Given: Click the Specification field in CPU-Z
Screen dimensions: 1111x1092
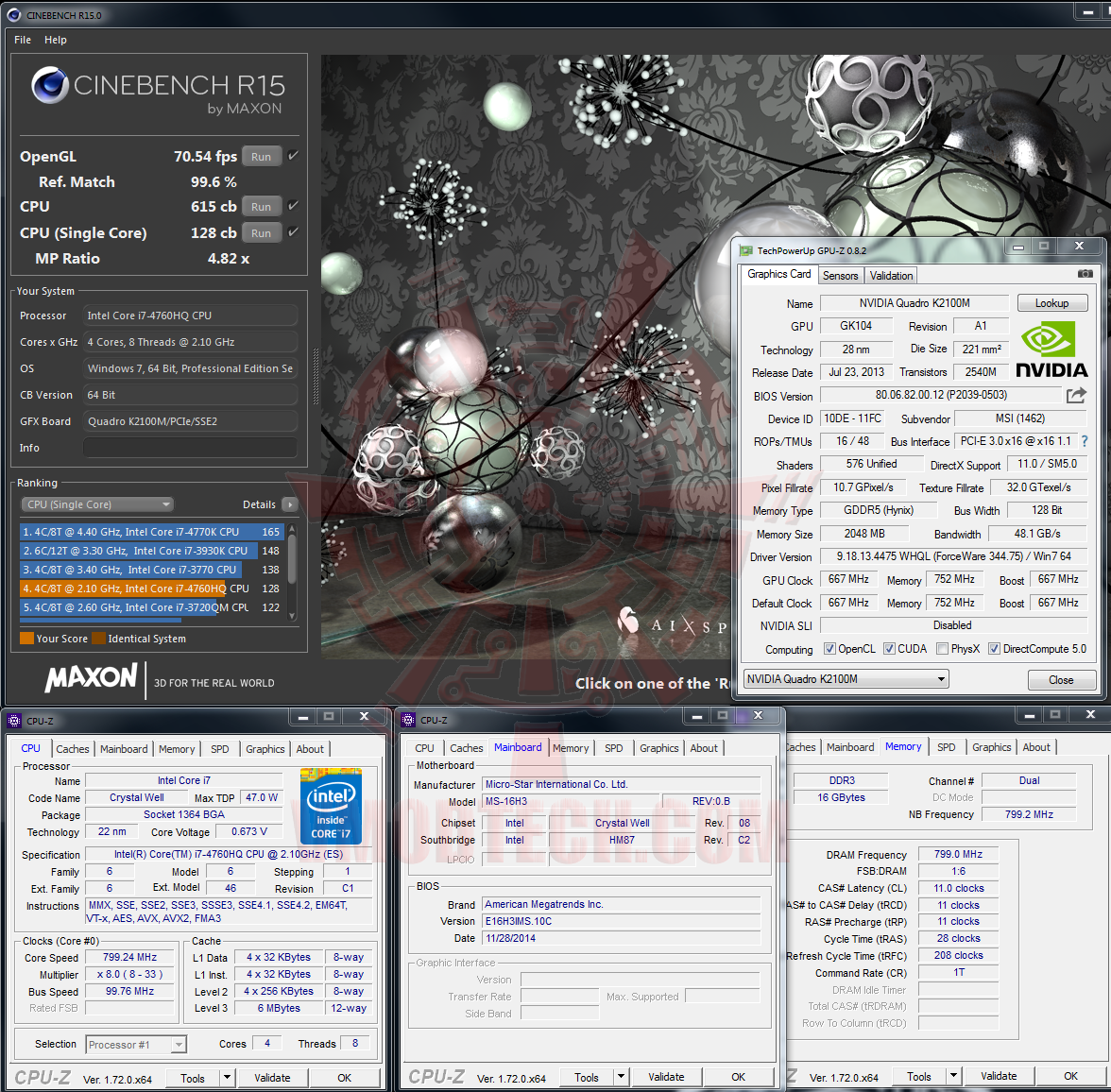Looking at the screenshot, I should 229,854.
